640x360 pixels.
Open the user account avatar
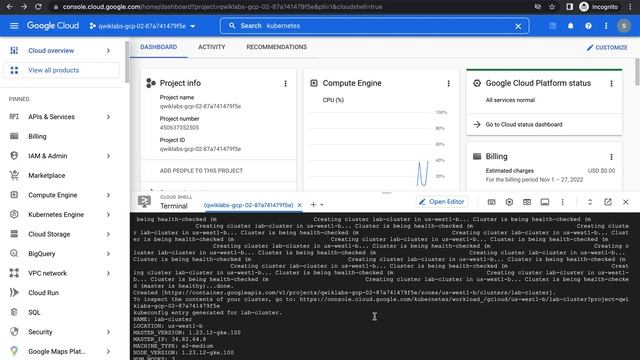coord(623,26)
